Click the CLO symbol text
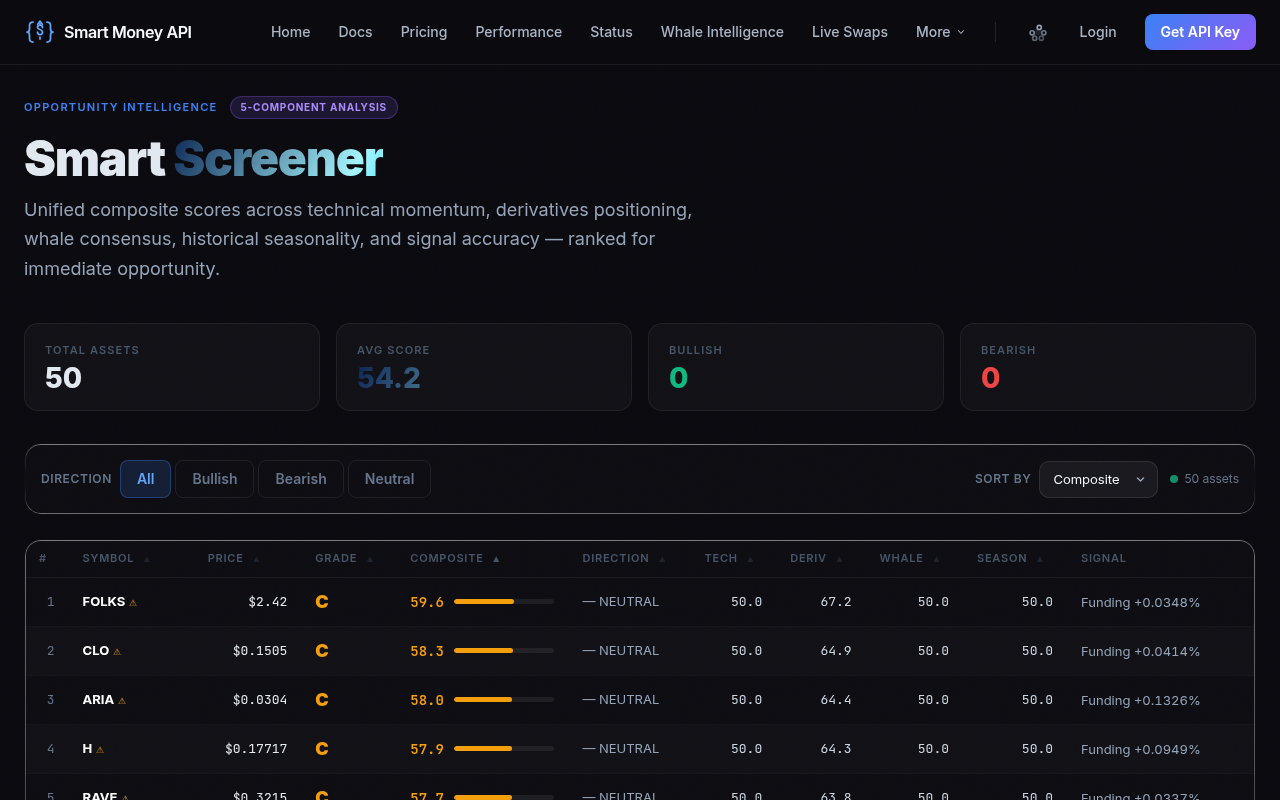The height and width of the screenshot is (800, 1280). coord(96,651)
